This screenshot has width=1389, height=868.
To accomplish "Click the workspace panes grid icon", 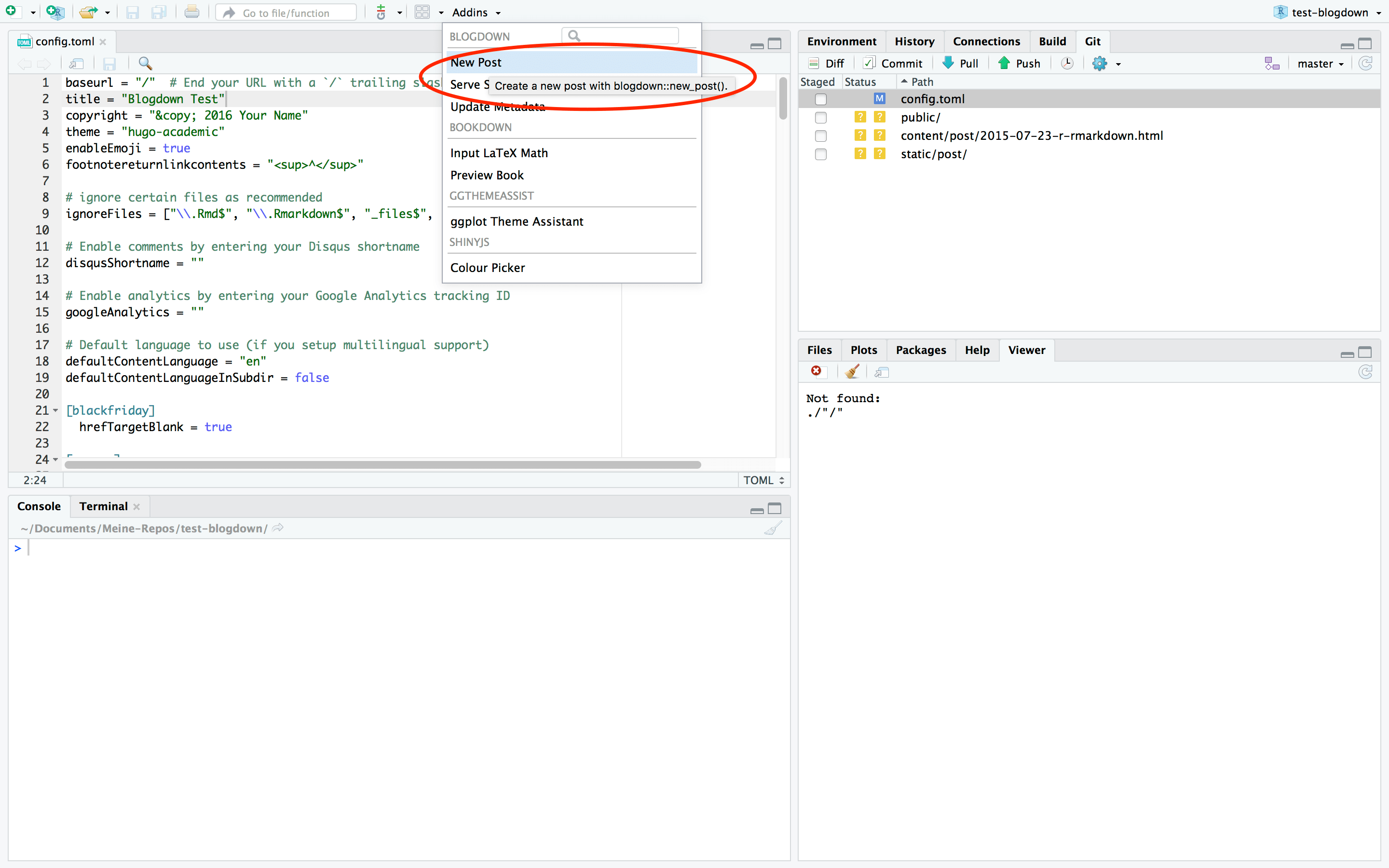I will 422,12.
